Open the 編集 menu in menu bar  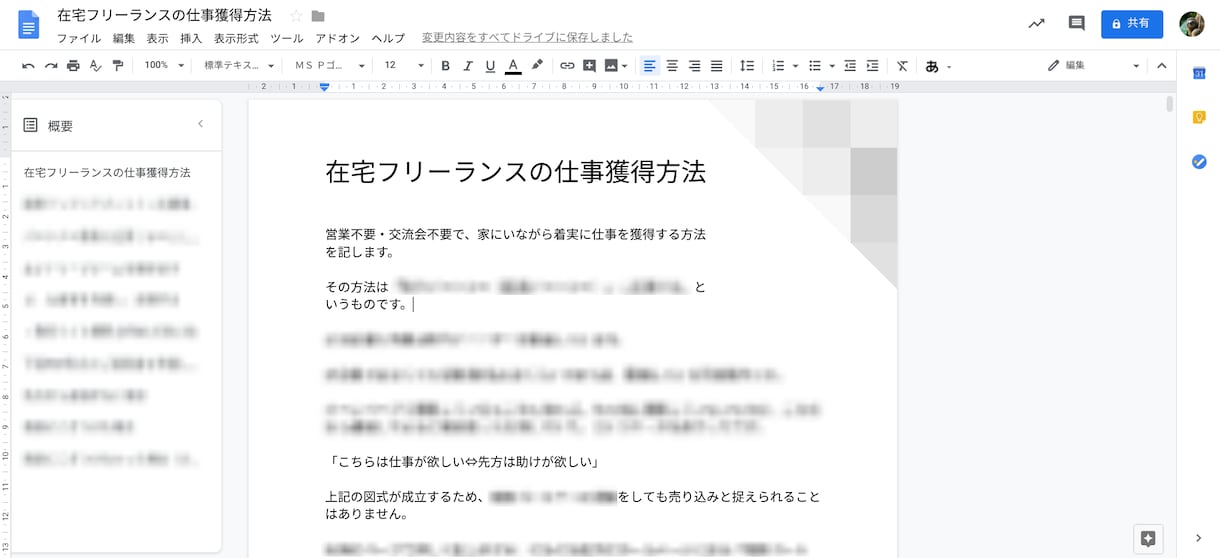pos(124,38)
